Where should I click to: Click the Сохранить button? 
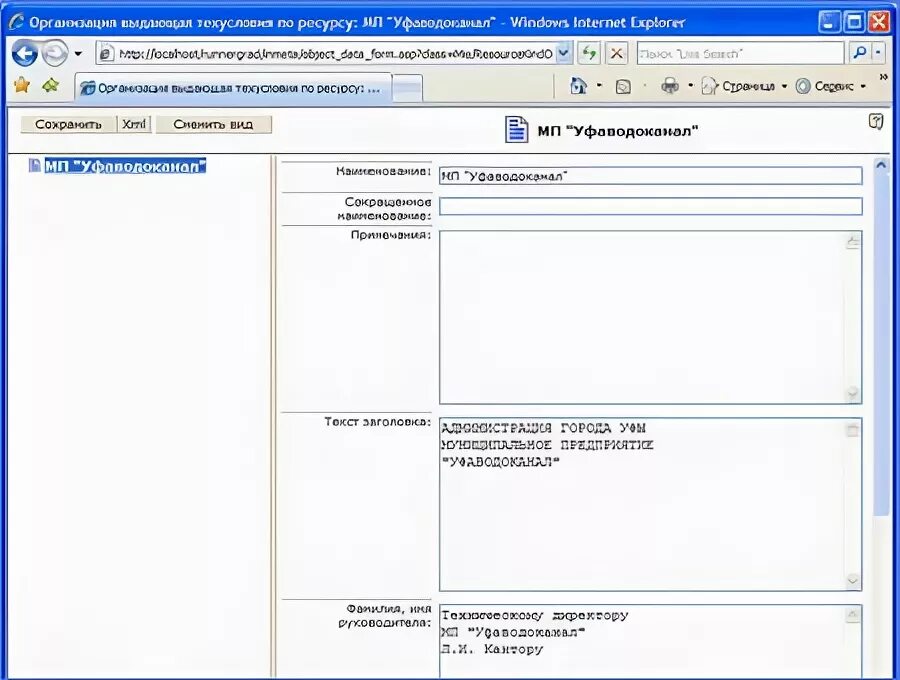tap(68, 125)
